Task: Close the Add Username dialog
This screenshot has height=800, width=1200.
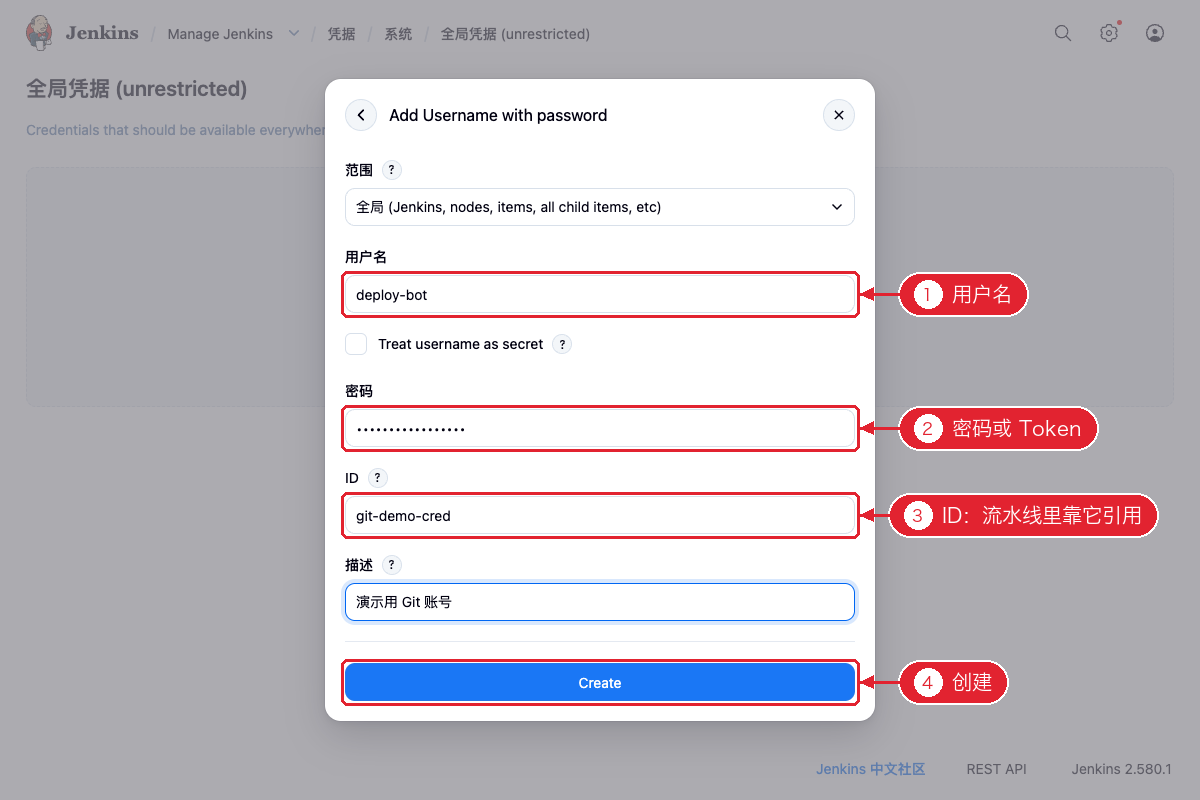Action: coord(839,115)
